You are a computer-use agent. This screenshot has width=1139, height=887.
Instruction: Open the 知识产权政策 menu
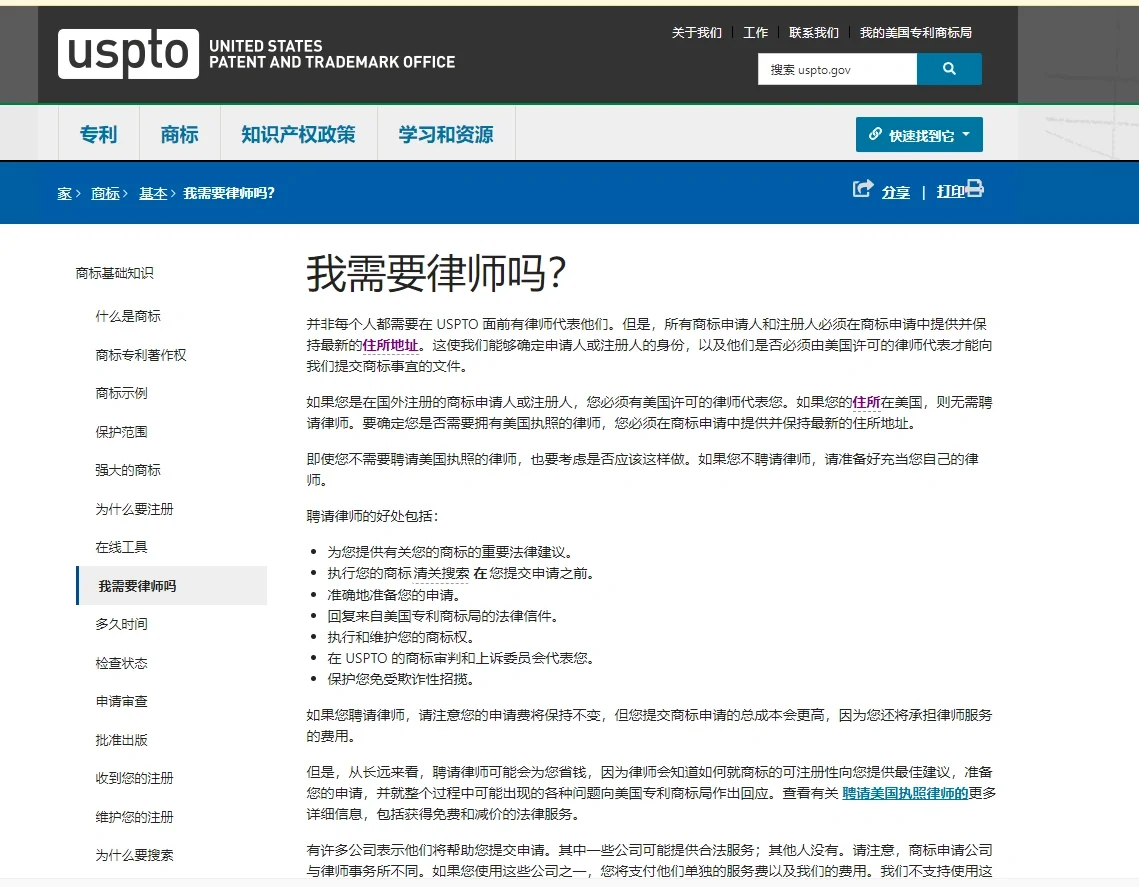[x=299, y=134]
